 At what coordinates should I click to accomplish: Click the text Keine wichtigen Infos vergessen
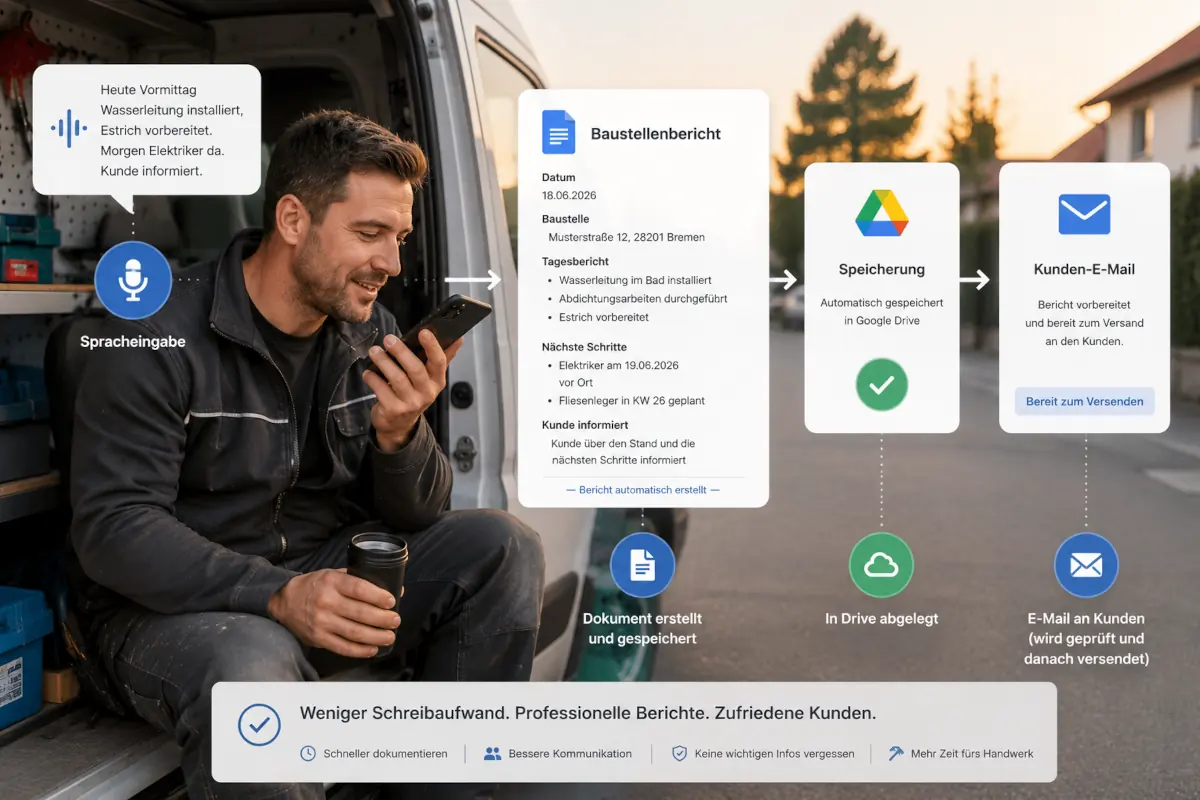pos(774,754)
